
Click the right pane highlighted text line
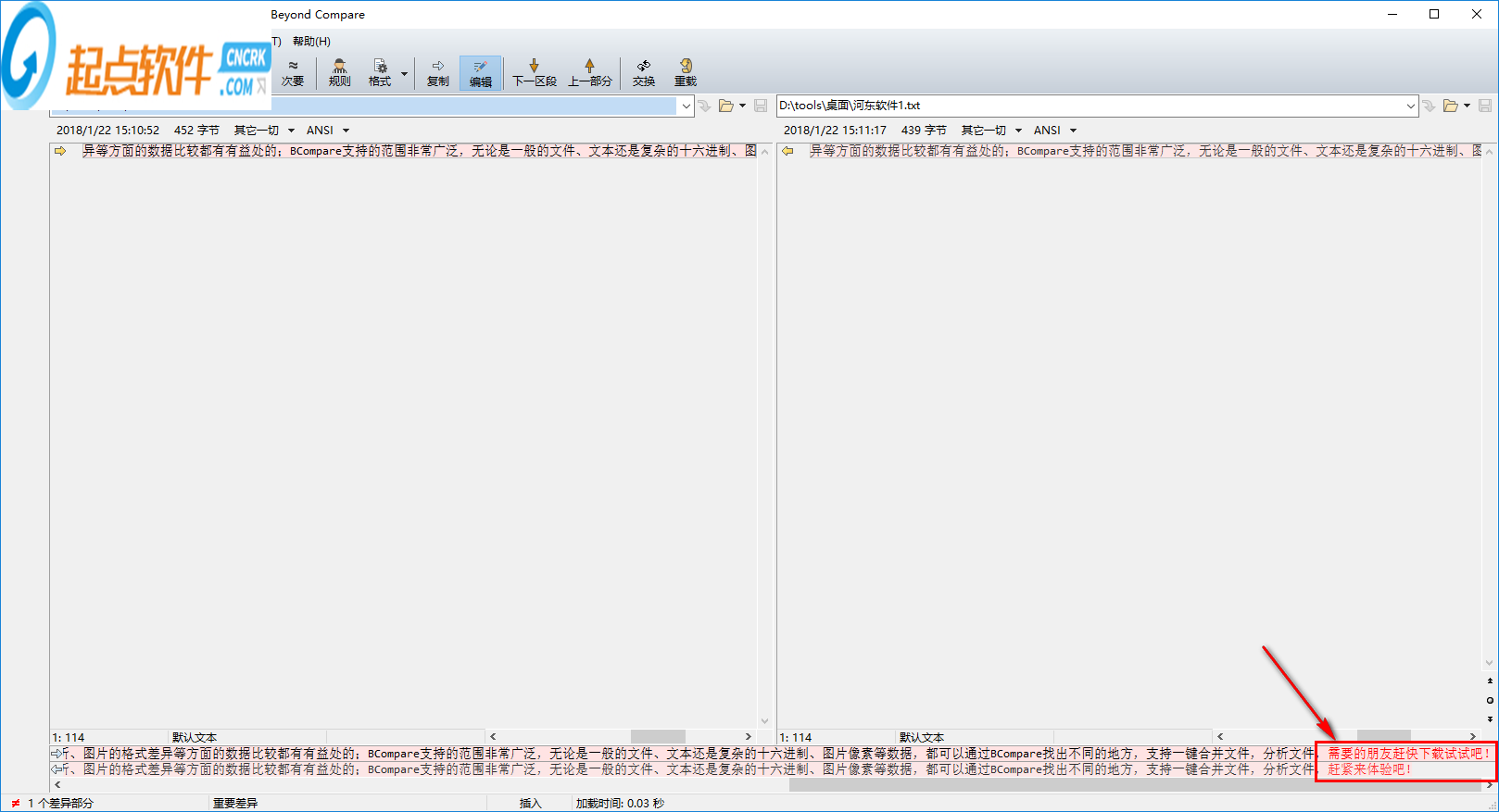click(1146, 151)
